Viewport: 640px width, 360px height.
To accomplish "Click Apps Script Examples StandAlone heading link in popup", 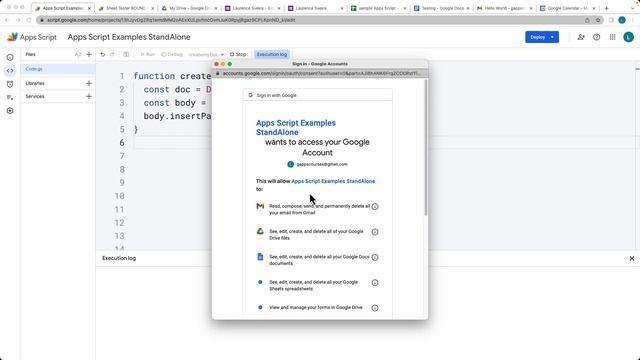I will (x=296, y=127).
